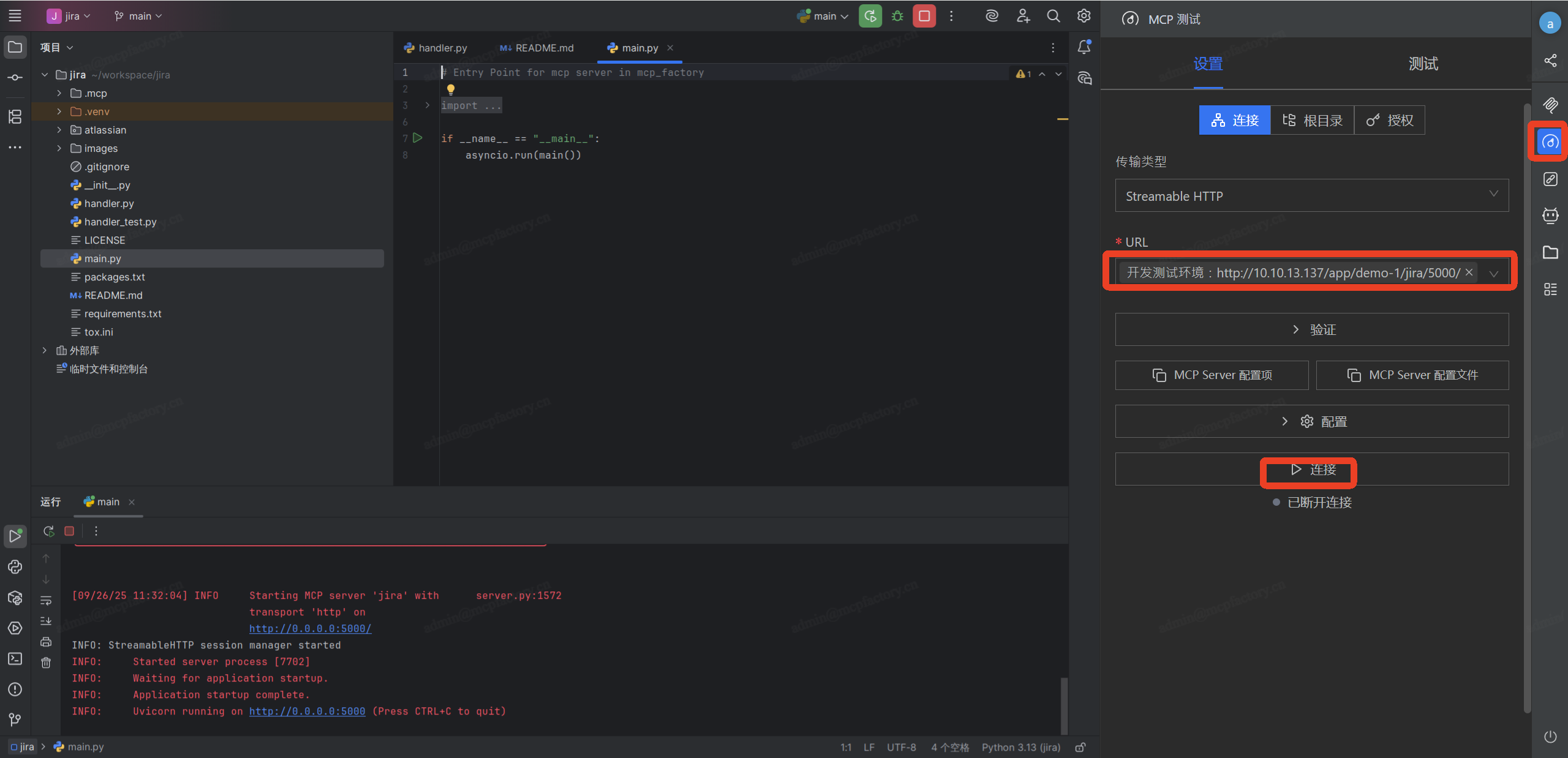Toggle read-only lock in status bar
The height and width of the screenshot is (758, 1568).
1081,747
